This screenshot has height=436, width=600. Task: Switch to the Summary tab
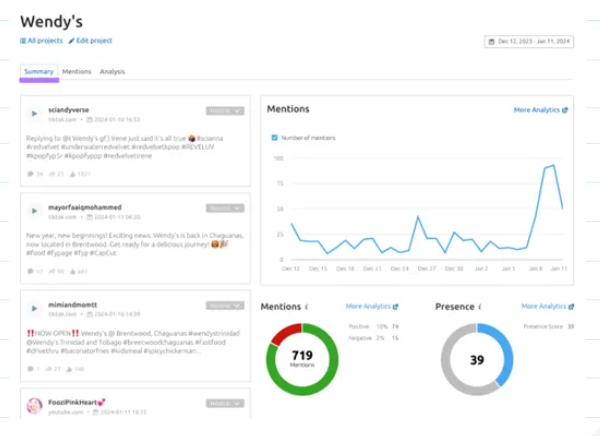point(39,72)
